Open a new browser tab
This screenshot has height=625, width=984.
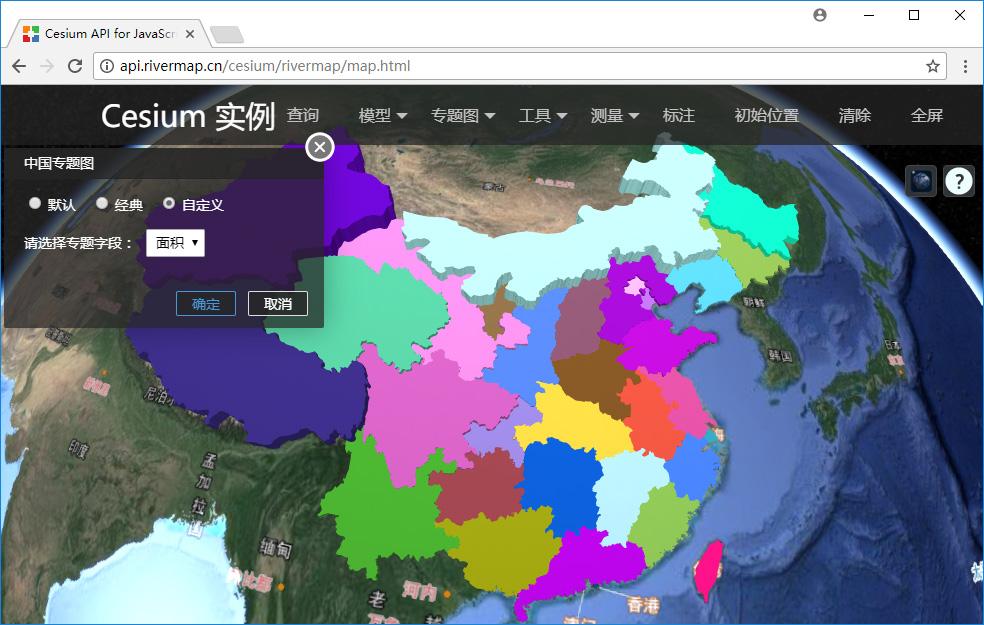coord(227,35)
